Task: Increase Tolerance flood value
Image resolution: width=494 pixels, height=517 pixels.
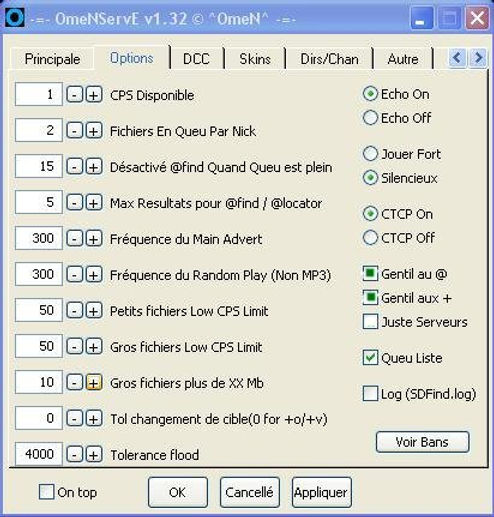Action: click(94, 455)
